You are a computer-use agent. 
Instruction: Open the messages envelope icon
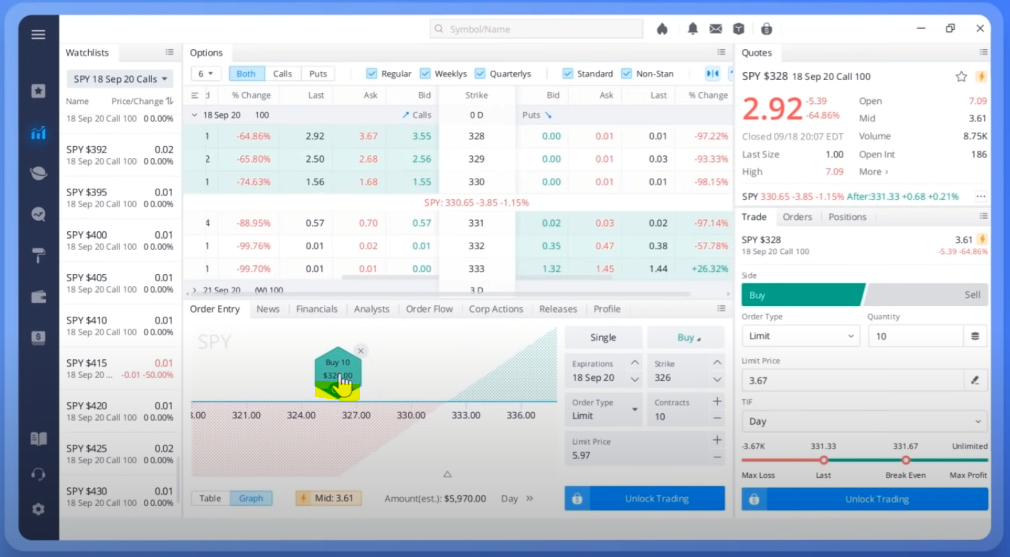click(x=716, y=29)
